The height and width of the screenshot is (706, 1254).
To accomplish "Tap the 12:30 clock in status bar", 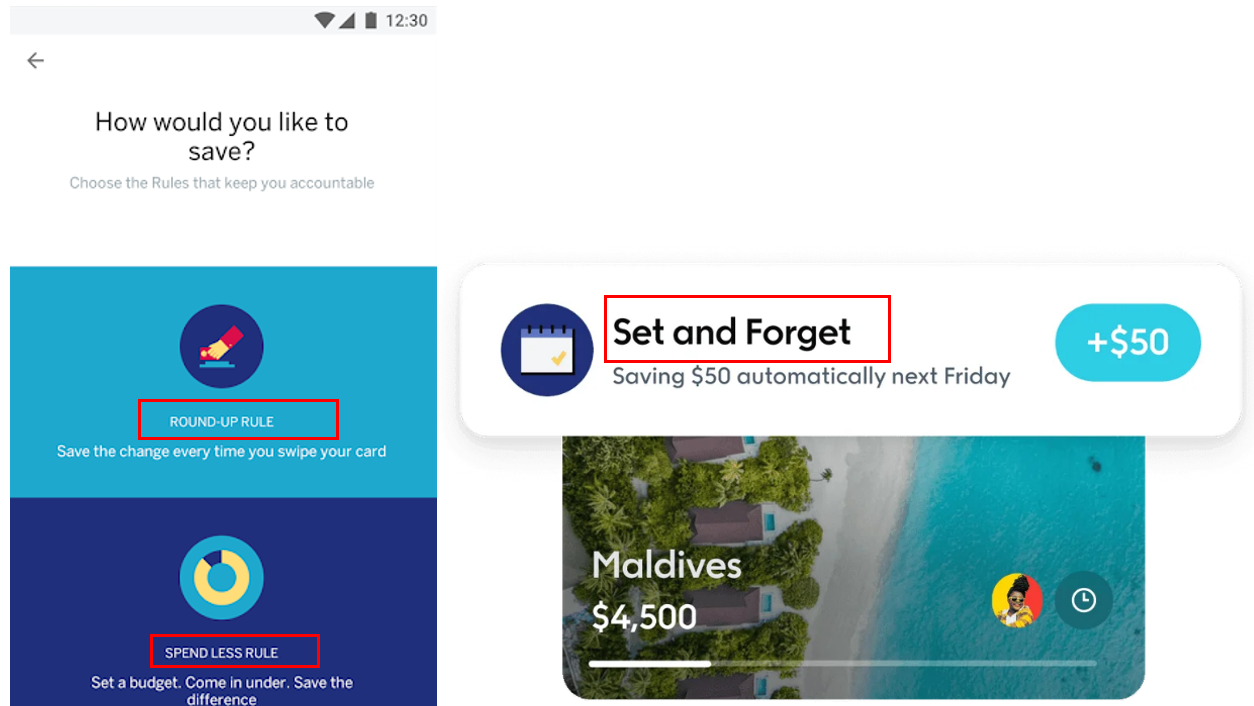I will [x=407, y=20].
